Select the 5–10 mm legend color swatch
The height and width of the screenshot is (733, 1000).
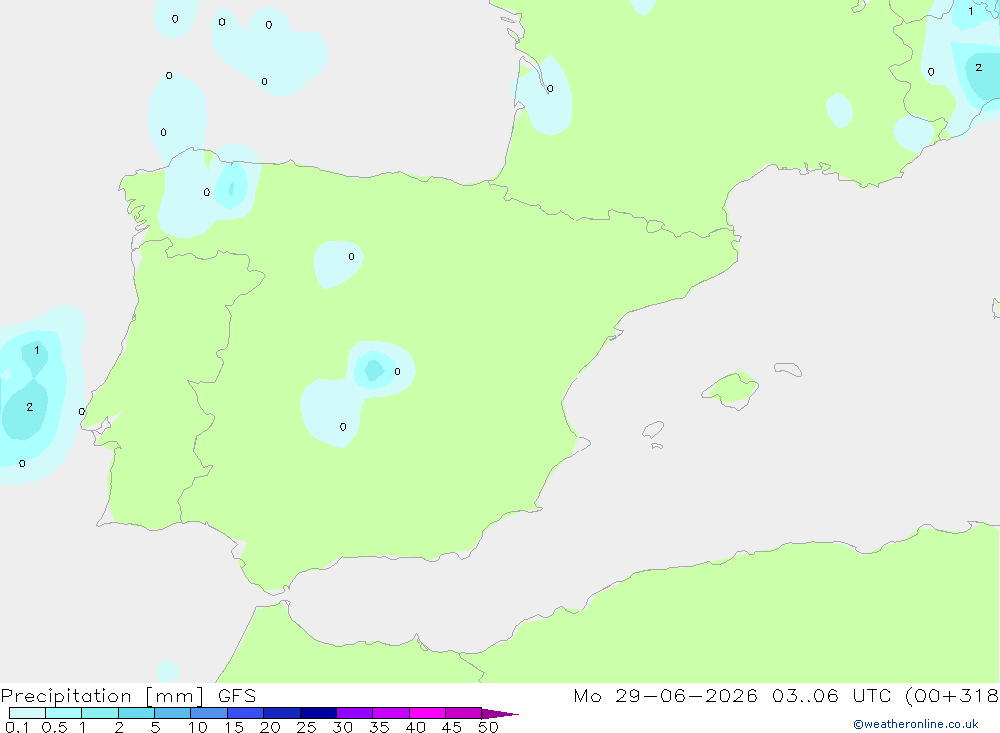pos(172,713)
